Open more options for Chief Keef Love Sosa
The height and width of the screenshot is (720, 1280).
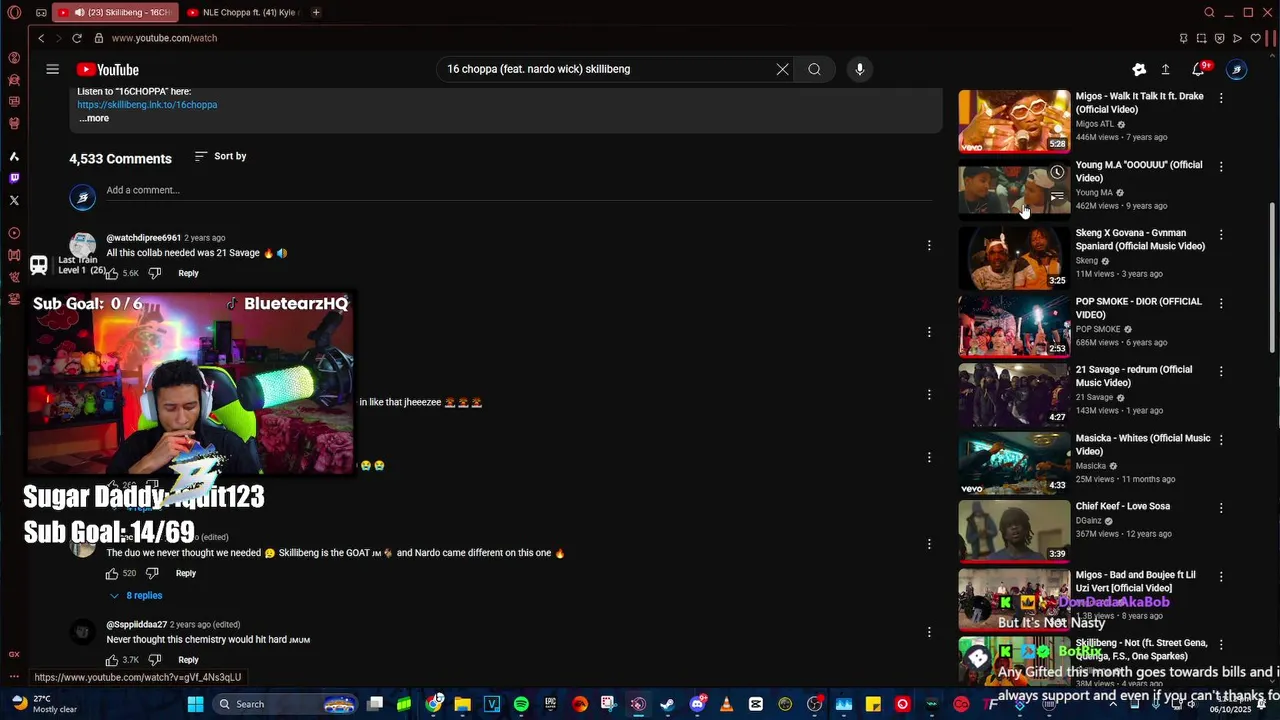coord(1220,508)
